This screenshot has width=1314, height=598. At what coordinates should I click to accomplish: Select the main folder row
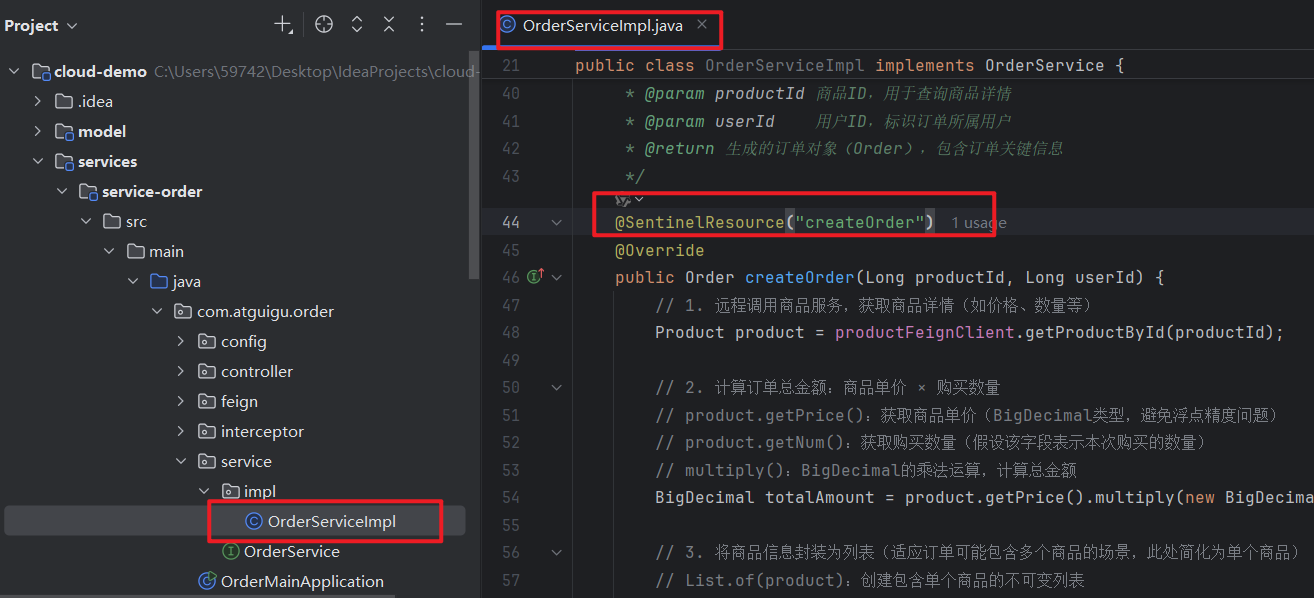point(234,251)
